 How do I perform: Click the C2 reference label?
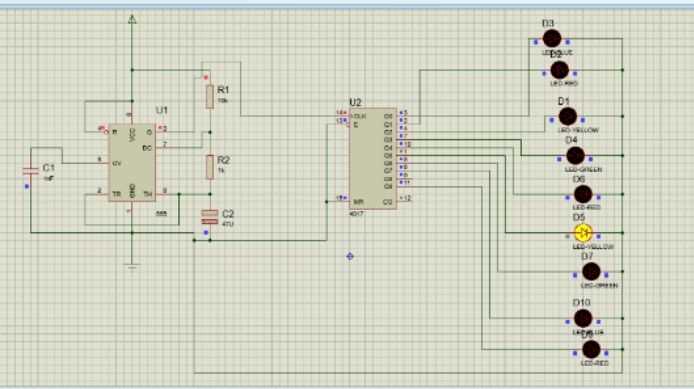[227, 214]
